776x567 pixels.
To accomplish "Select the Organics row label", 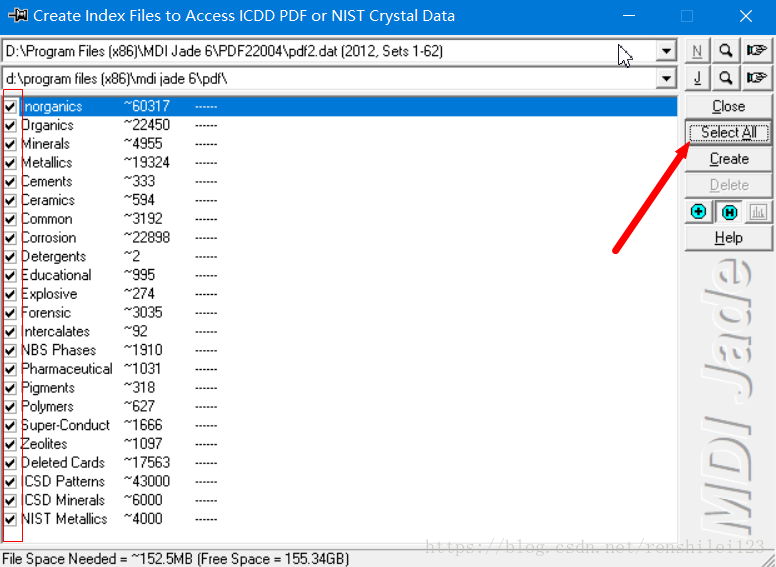I will click(48, 125).
